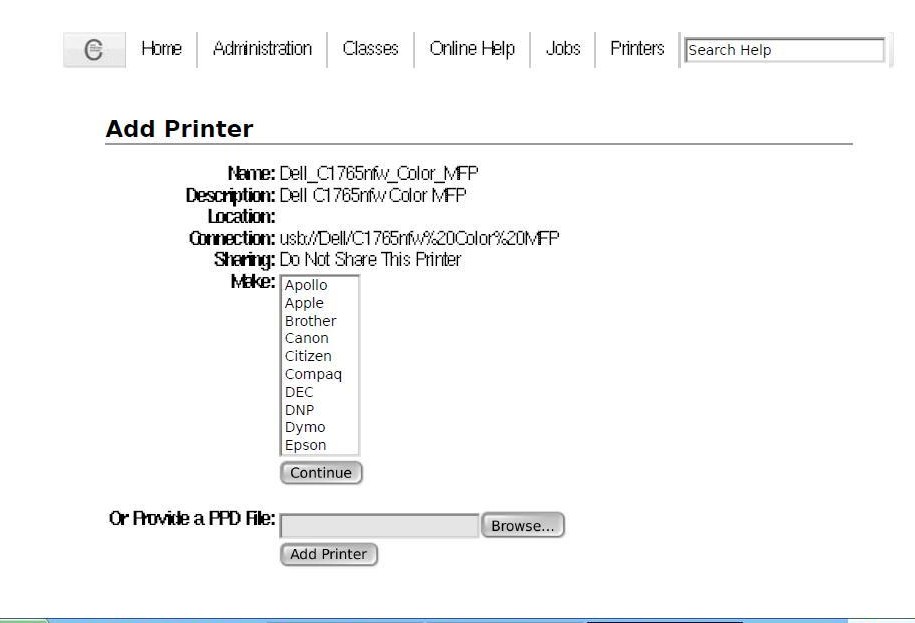Image resolution: width=915 pixels, height=623 pixels.
Task: Click the printer name Dell_C1765nfw_Color_MFP
Action: [x=379, y=174]
